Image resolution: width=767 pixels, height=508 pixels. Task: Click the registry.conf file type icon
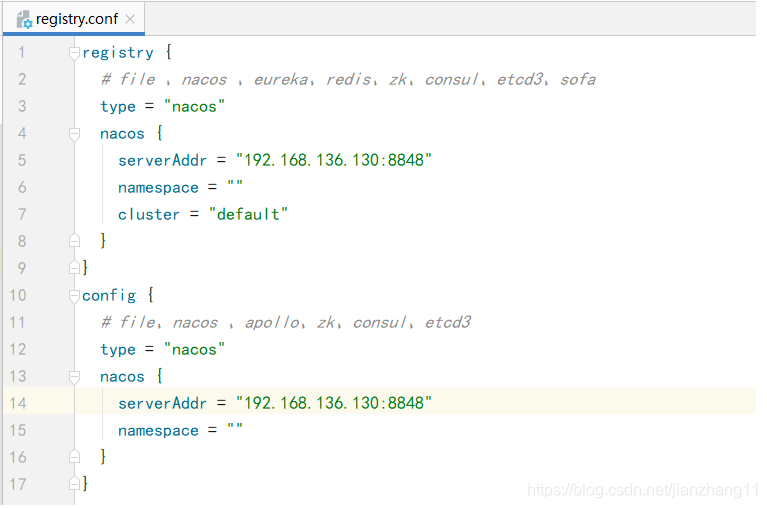(24, 20)
